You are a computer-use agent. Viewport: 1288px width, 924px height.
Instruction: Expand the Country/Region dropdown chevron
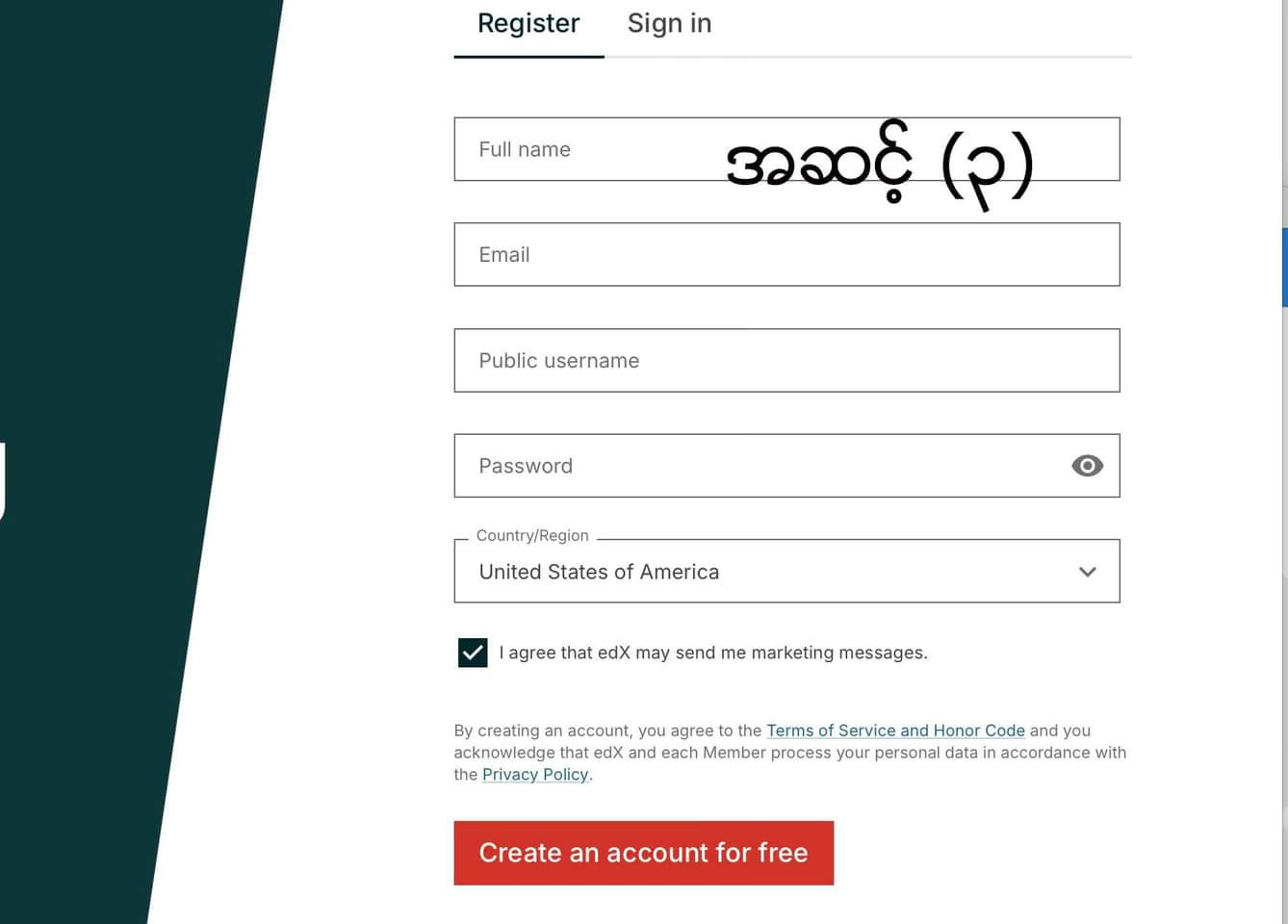pyautogui.click(x=1088, y=572)
